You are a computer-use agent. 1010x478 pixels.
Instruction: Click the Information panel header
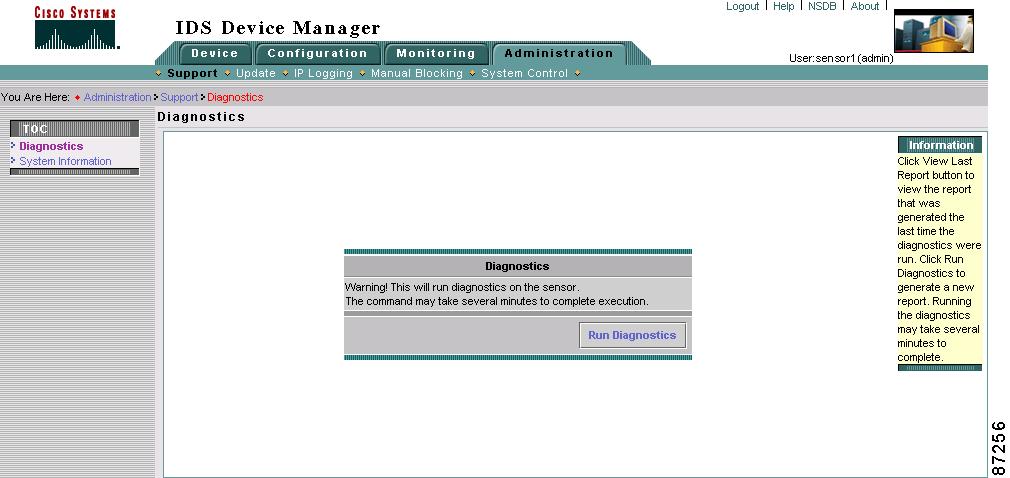(x=940, y=145)
